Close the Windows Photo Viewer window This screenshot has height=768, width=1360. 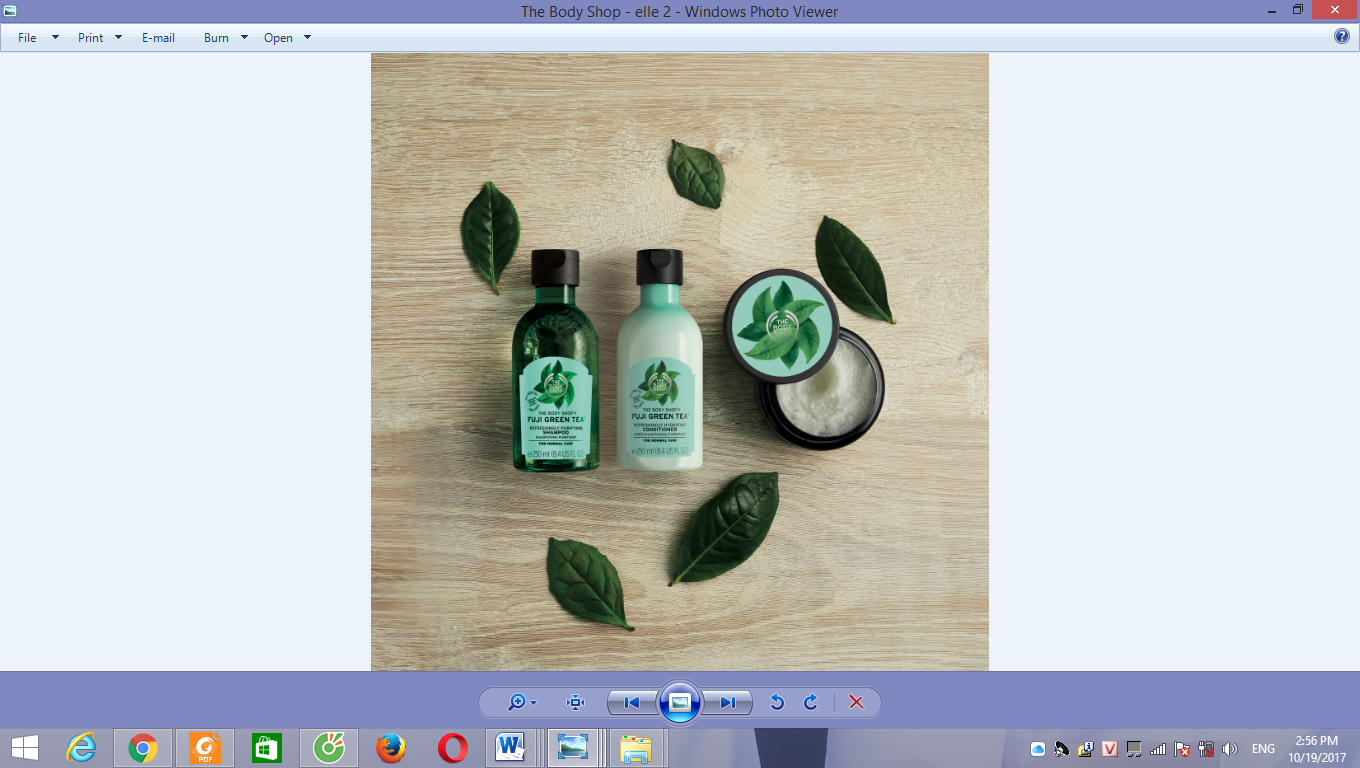1336,10
